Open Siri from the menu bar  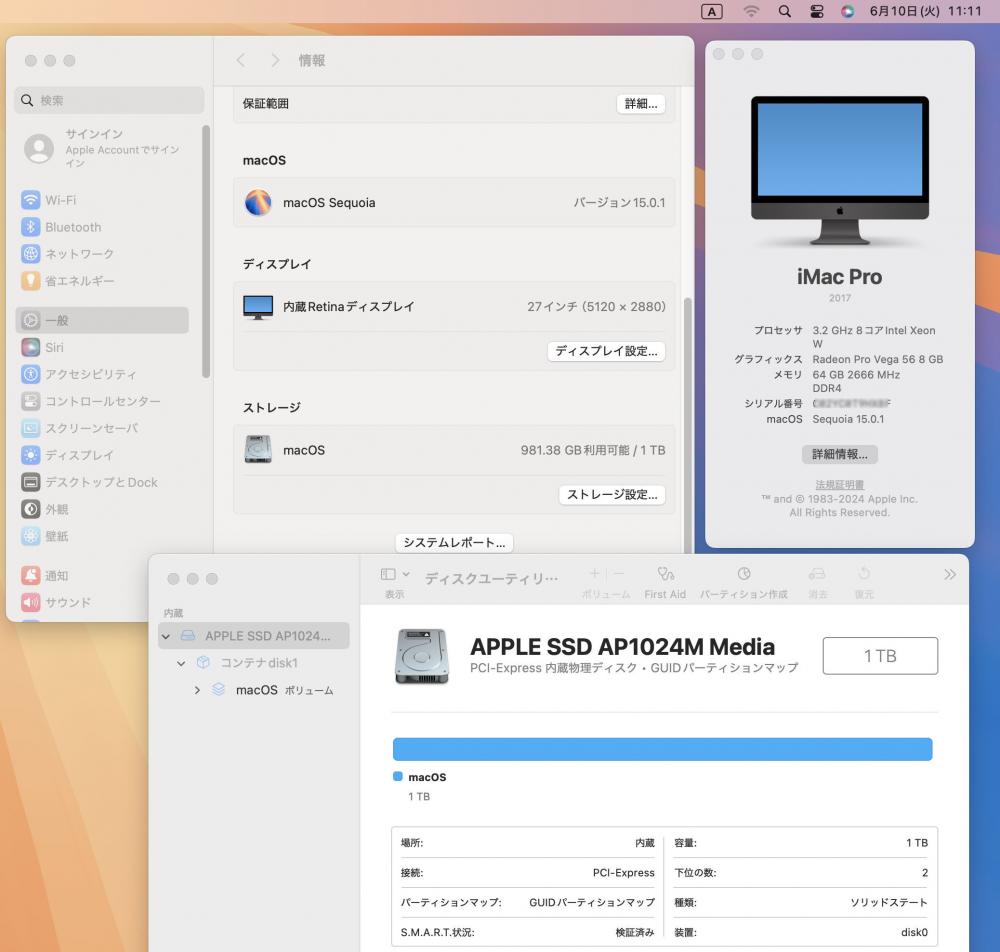(x=847, y=11)
